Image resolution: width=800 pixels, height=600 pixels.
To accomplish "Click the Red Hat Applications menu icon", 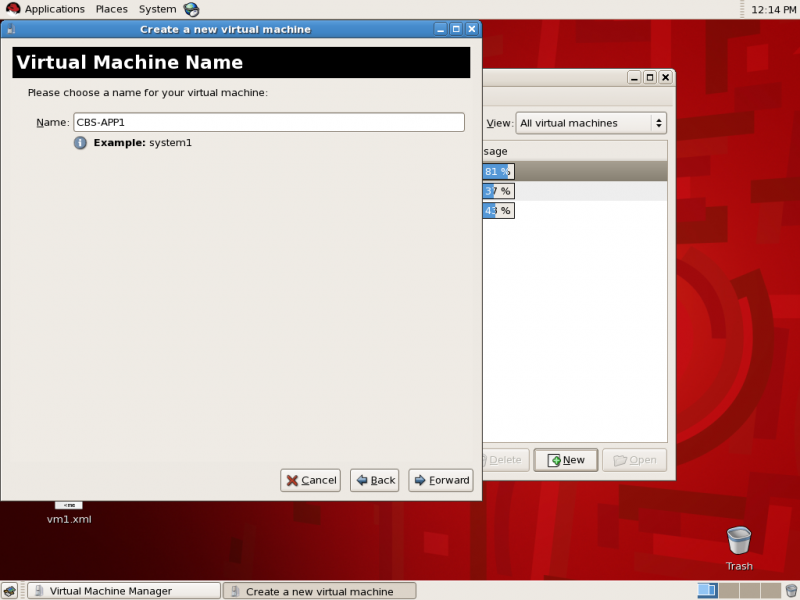I will point(13,9).
